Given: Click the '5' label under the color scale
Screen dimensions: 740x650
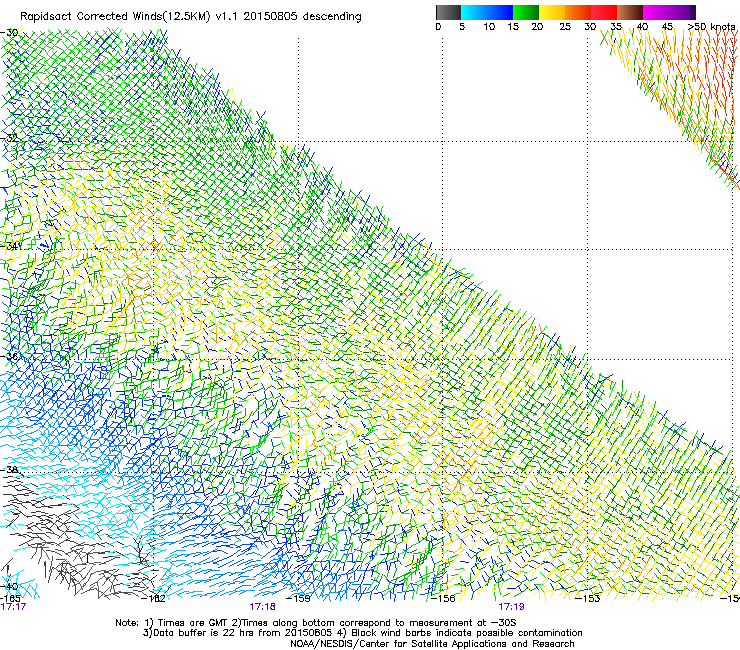Looking at the screenshot, I should click(462, 27).
